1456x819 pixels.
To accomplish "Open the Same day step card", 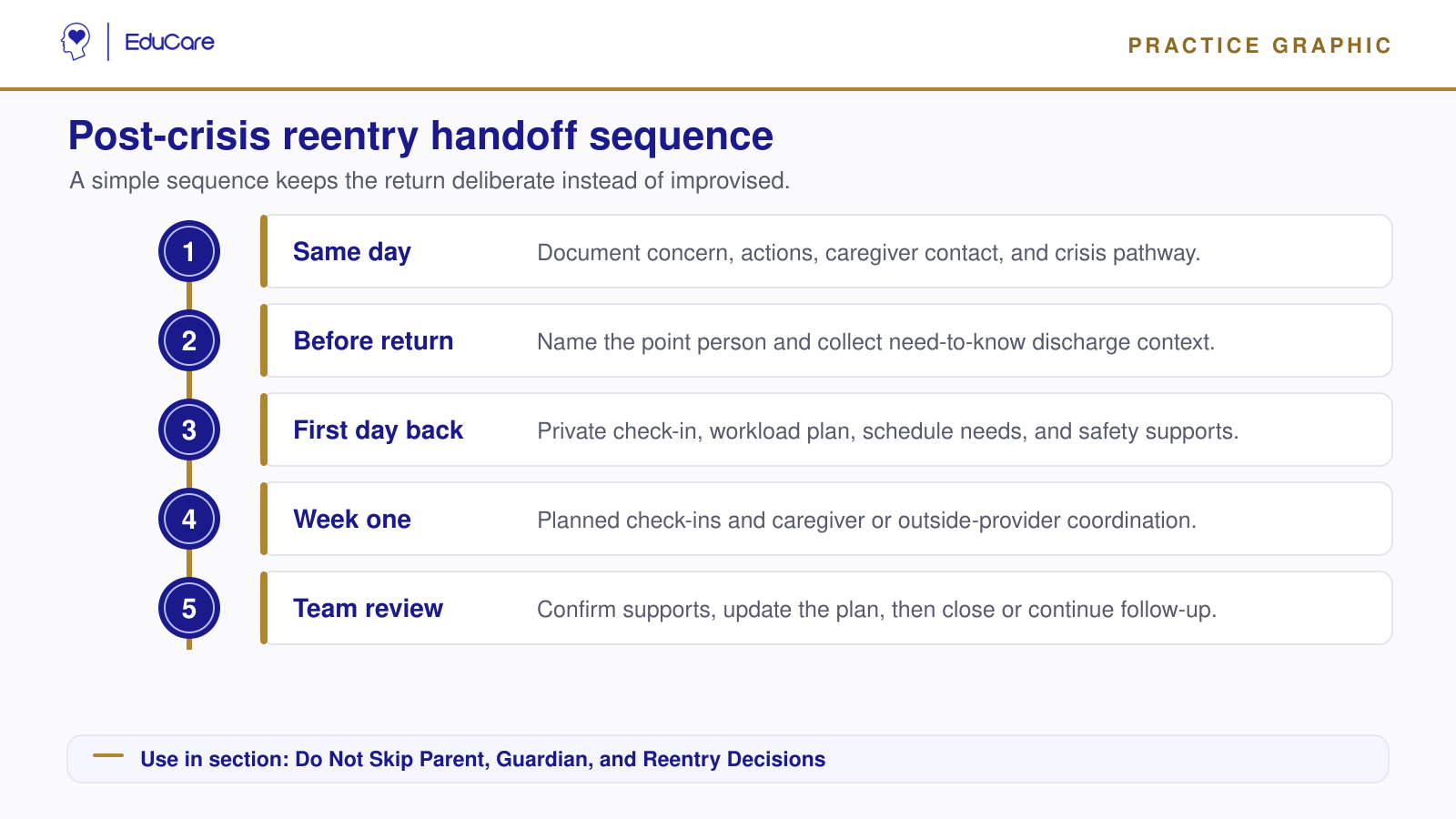I will coord(826,251).
